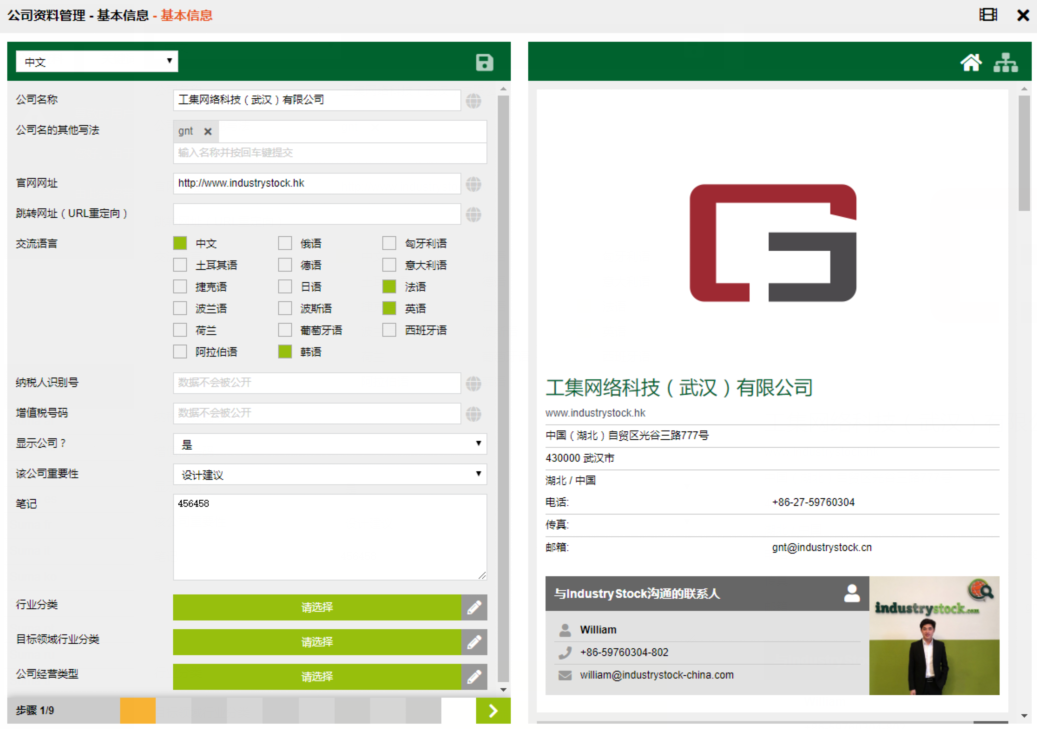Open the home icon in preview header
The width and height of the screenshot is (1037, 729).
970,63
